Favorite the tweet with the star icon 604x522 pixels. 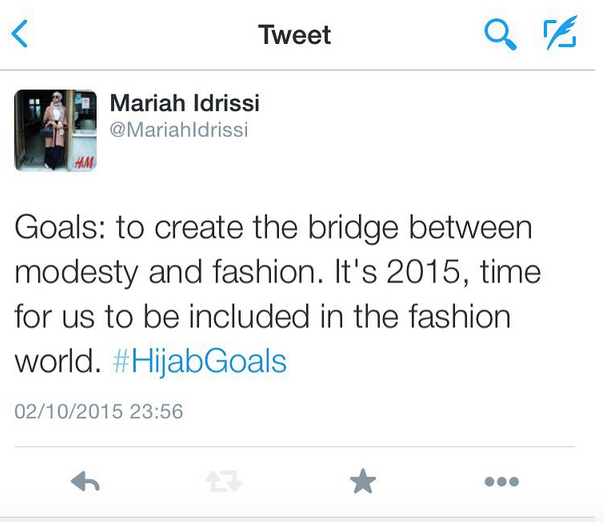pyautogui.click(x=362, y=481)
